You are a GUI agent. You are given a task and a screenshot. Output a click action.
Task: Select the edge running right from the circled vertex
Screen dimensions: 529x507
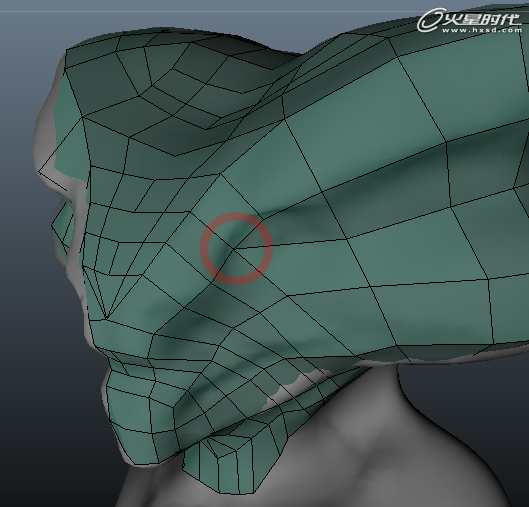click(x=290, y=244)
